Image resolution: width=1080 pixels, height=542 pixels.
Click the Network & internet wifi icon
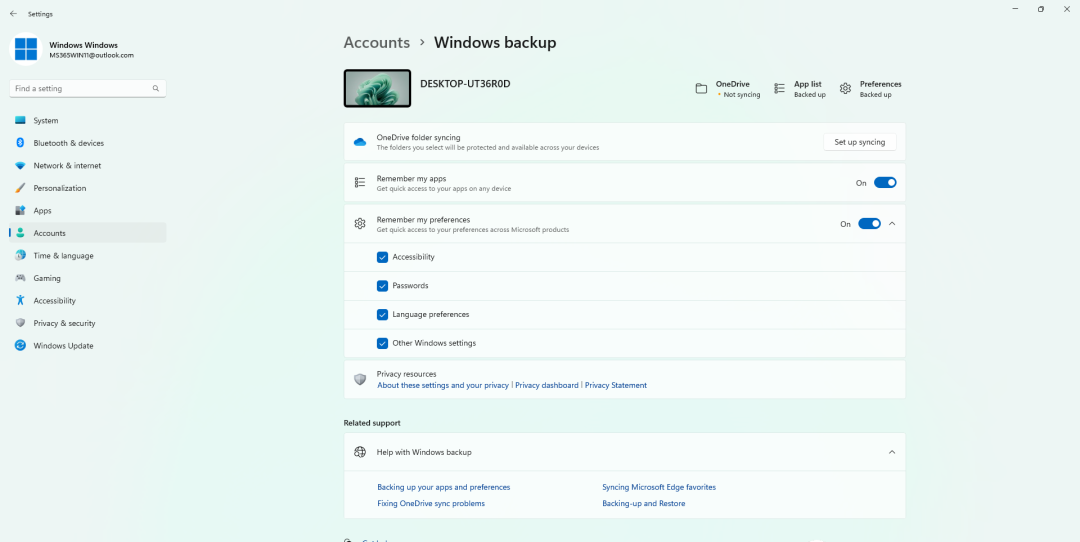coord(20,166)
